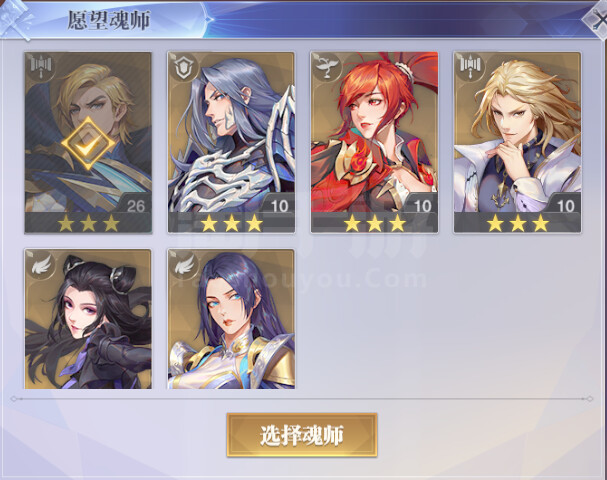Select the silver-haired armored soul master card
607x480 pixels.
pos(231,142)
